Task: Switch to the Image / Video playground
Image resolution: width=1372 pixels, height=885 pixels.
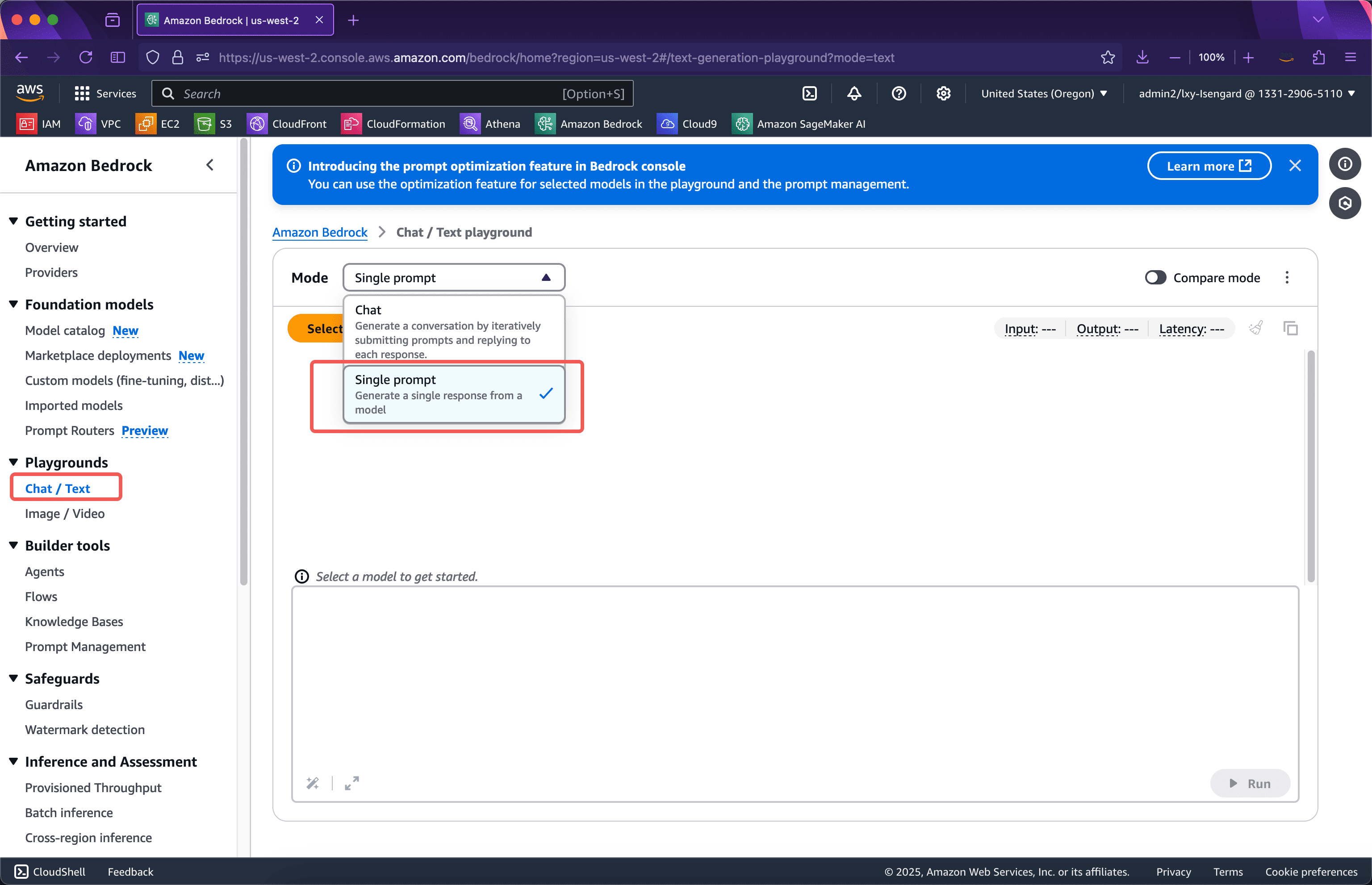Action: 64,513
